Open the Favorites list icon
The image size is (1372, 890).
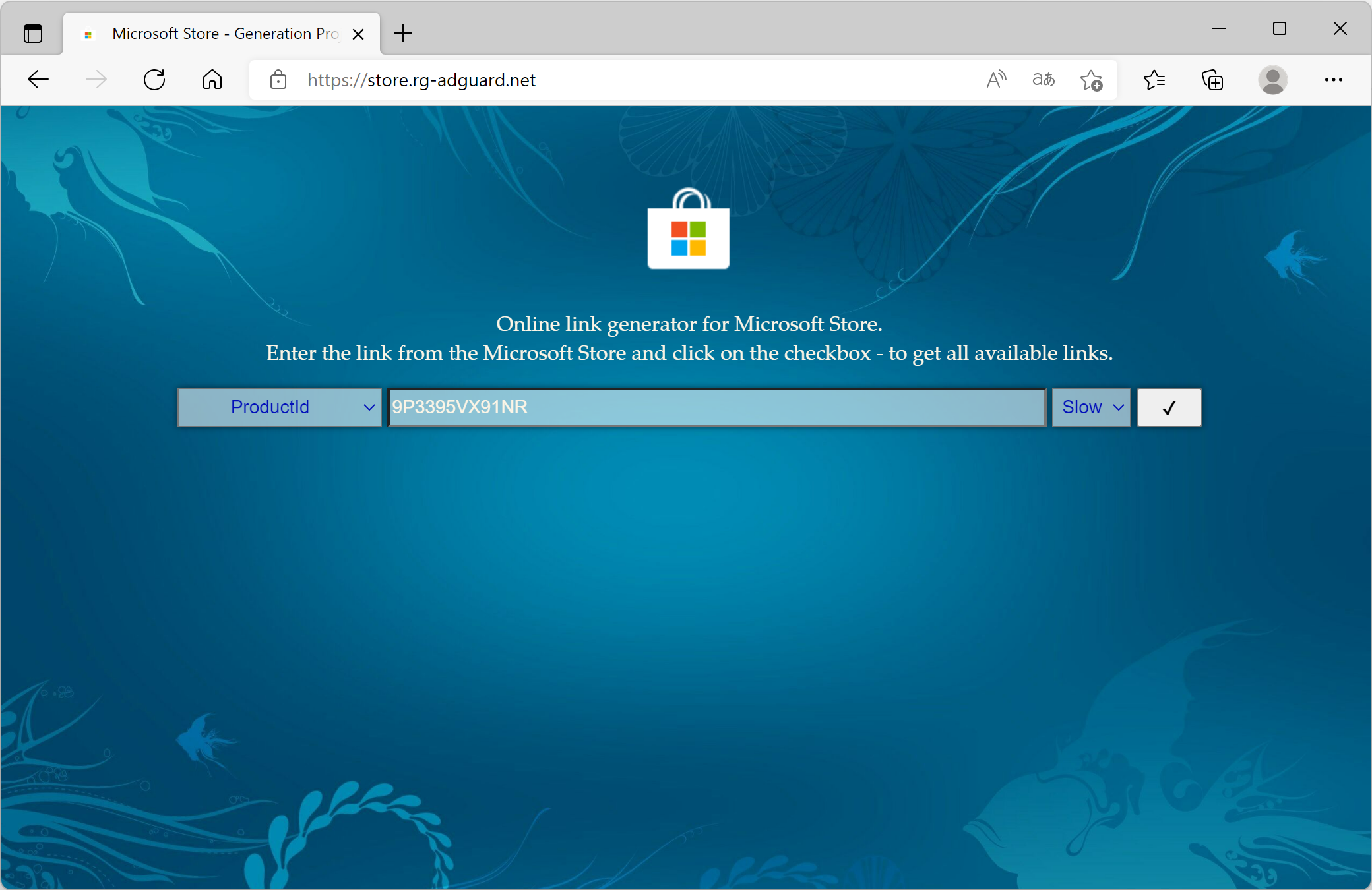1154,80
